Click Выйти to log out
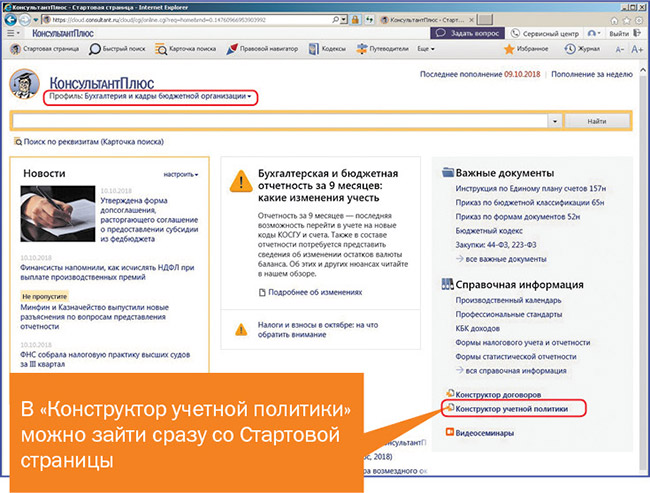650x493 pixels. (x=625, y=33)
